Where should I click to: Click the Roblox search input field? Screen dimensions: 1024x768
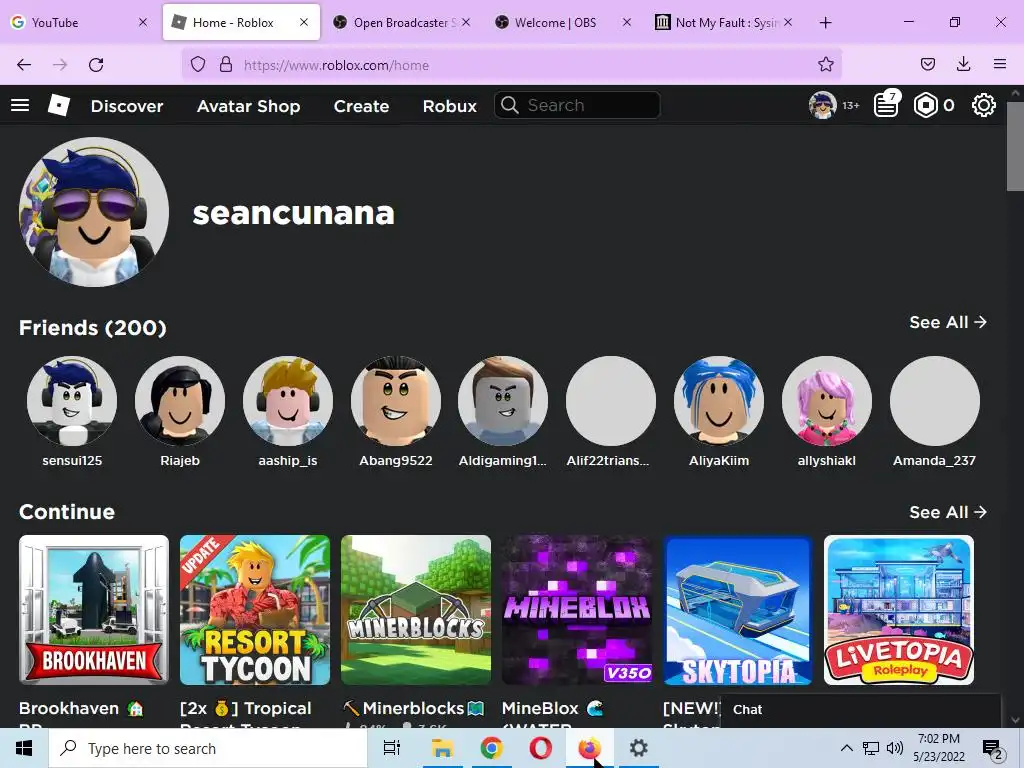577,105
